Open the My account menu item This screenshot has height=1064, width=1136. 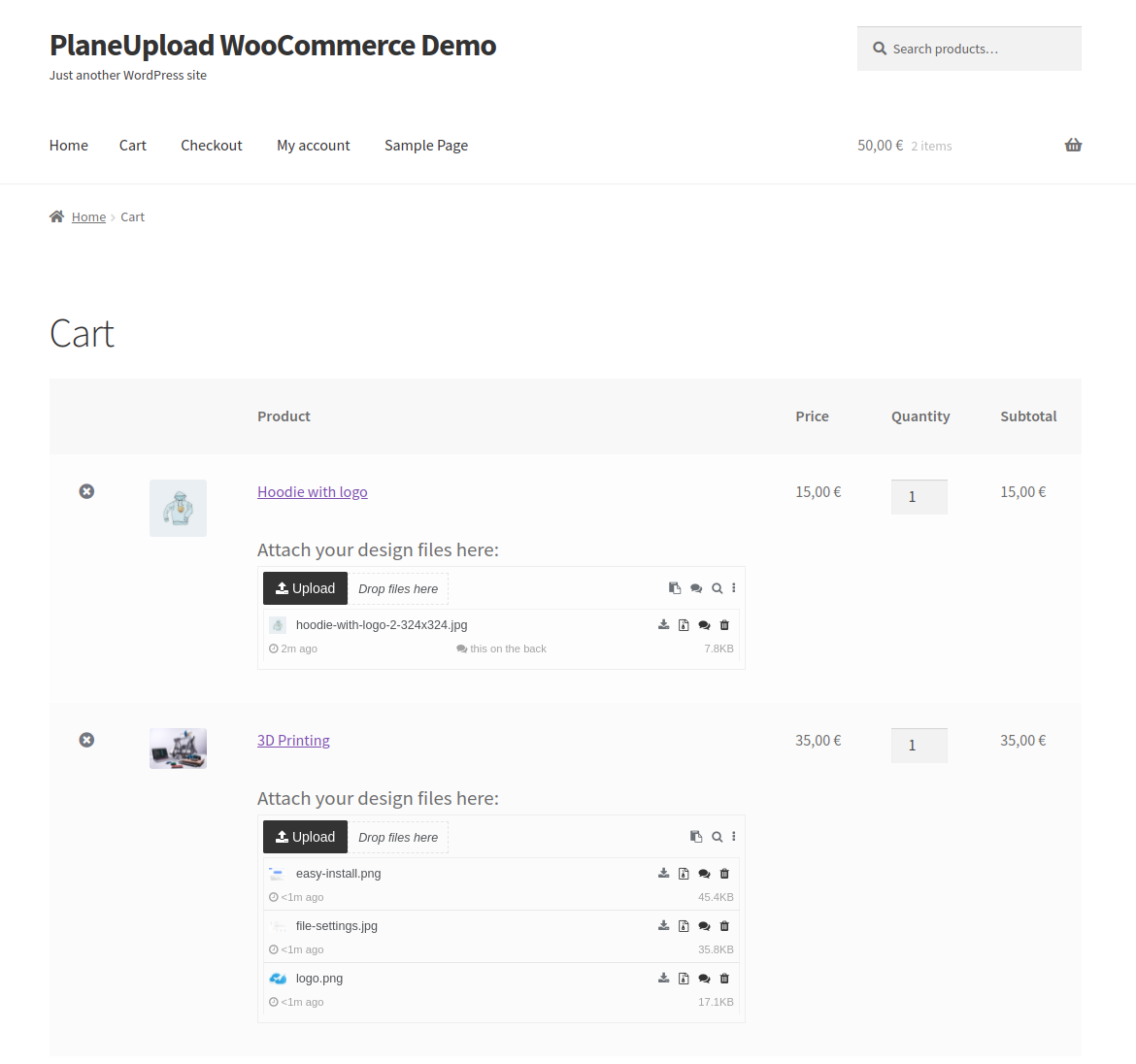point(313,146)
